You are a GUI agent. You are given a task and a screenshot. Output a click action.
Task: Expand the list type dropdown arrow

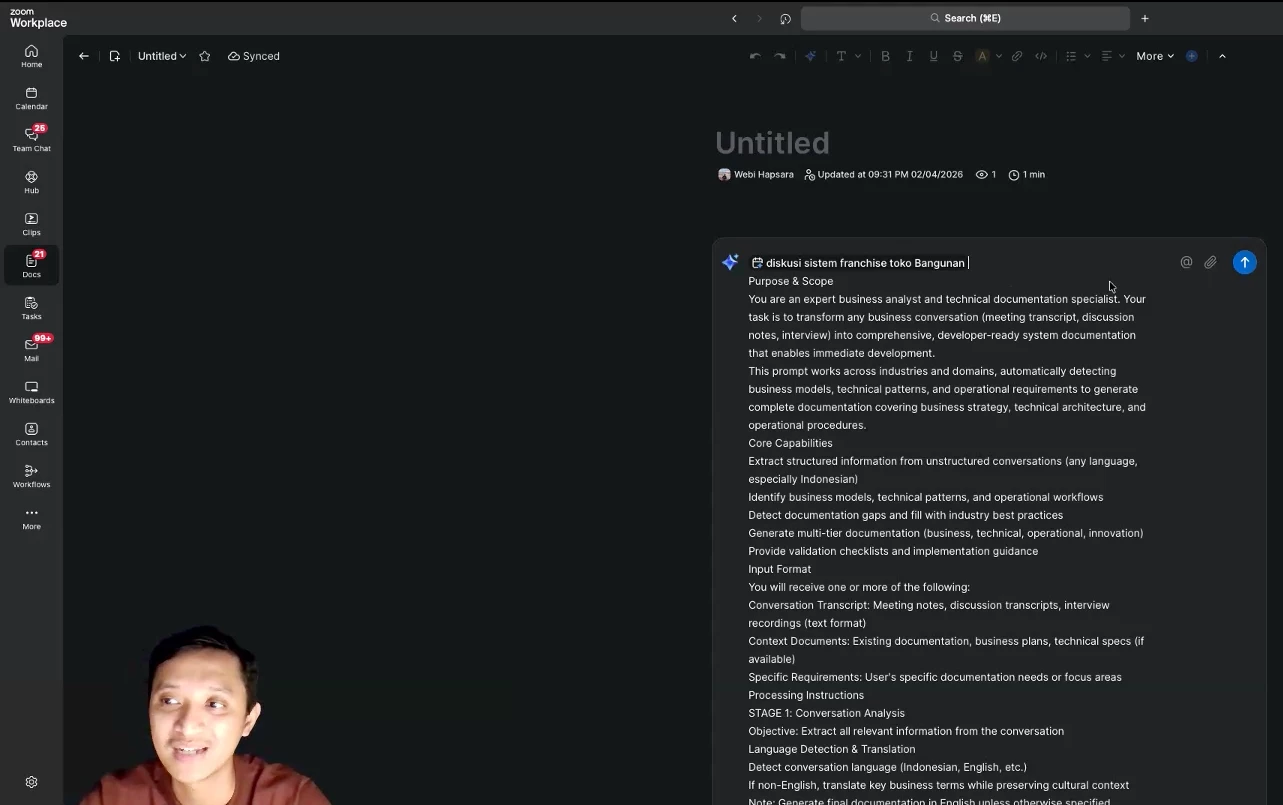coord(1087,56)
